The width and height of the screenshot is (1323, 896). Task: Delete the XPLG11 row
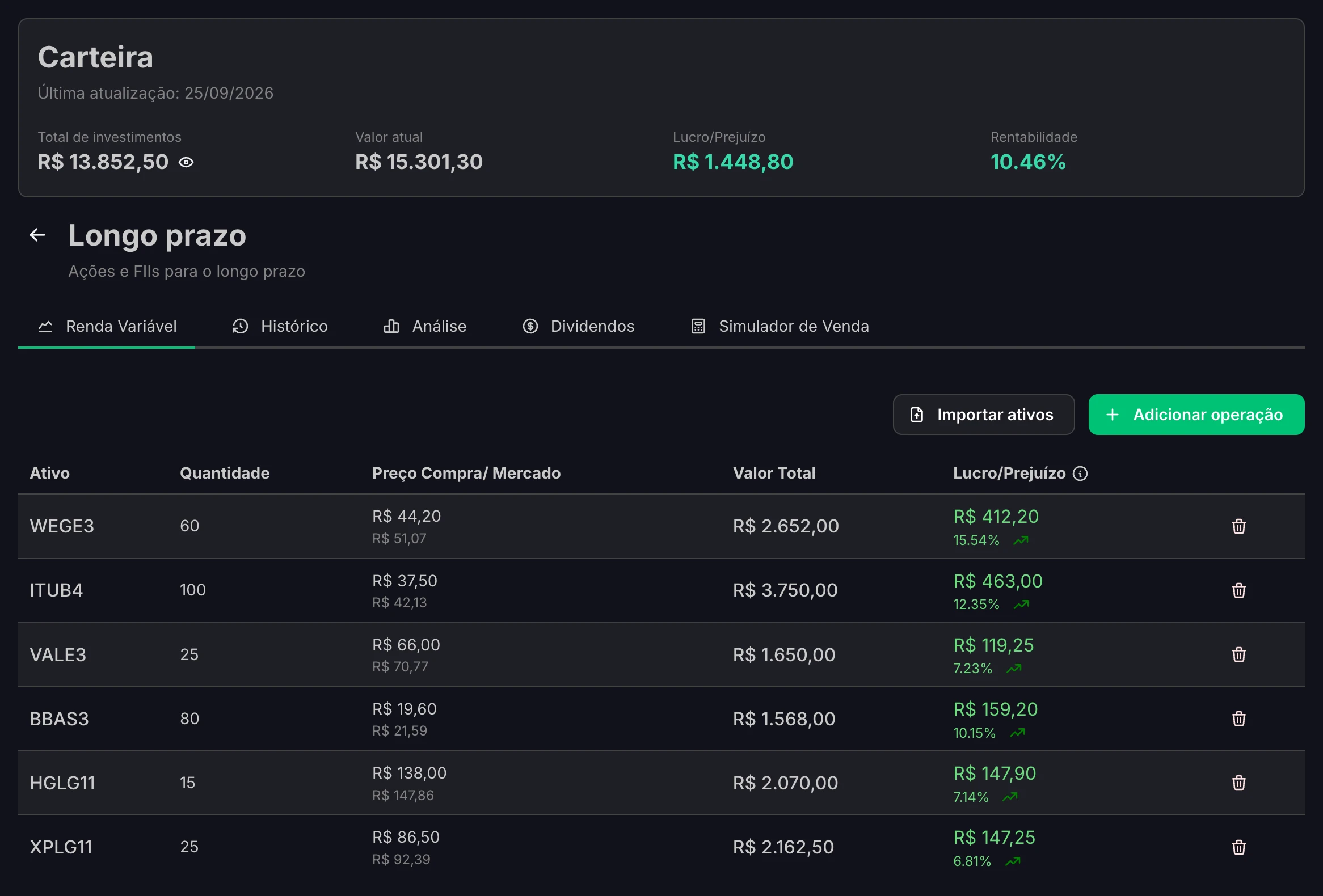[1238, 848]
